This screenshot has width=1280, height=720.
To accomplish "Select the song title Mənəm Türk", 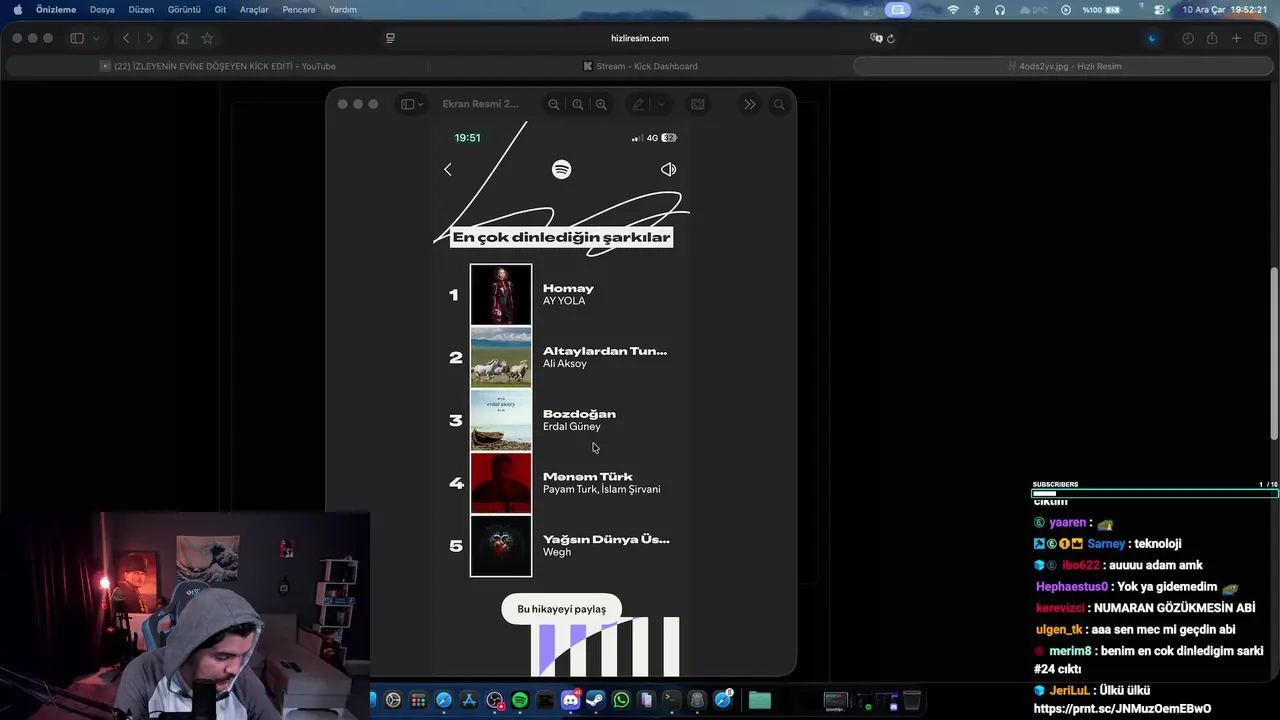I will [x=588, y=477].
